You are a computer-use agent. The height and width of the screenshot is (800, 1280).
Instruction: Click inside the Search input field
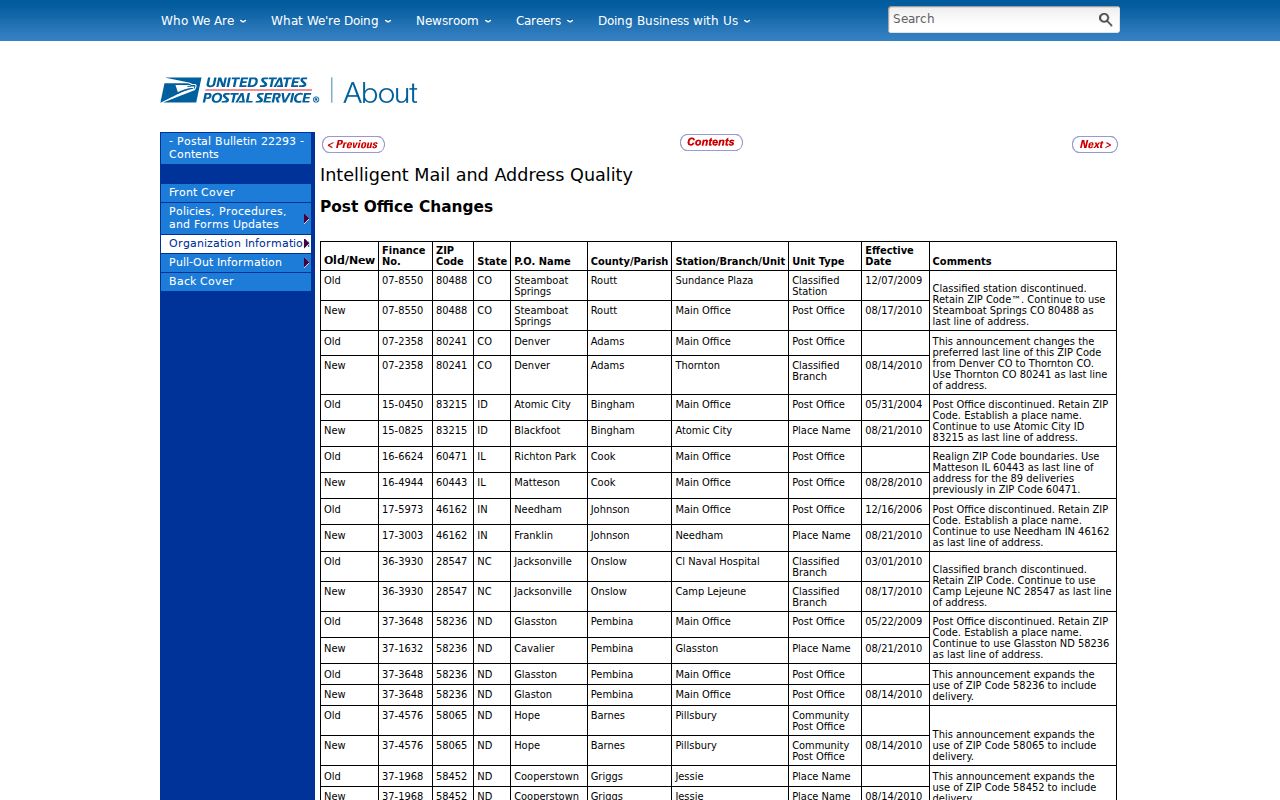(990, 20)
